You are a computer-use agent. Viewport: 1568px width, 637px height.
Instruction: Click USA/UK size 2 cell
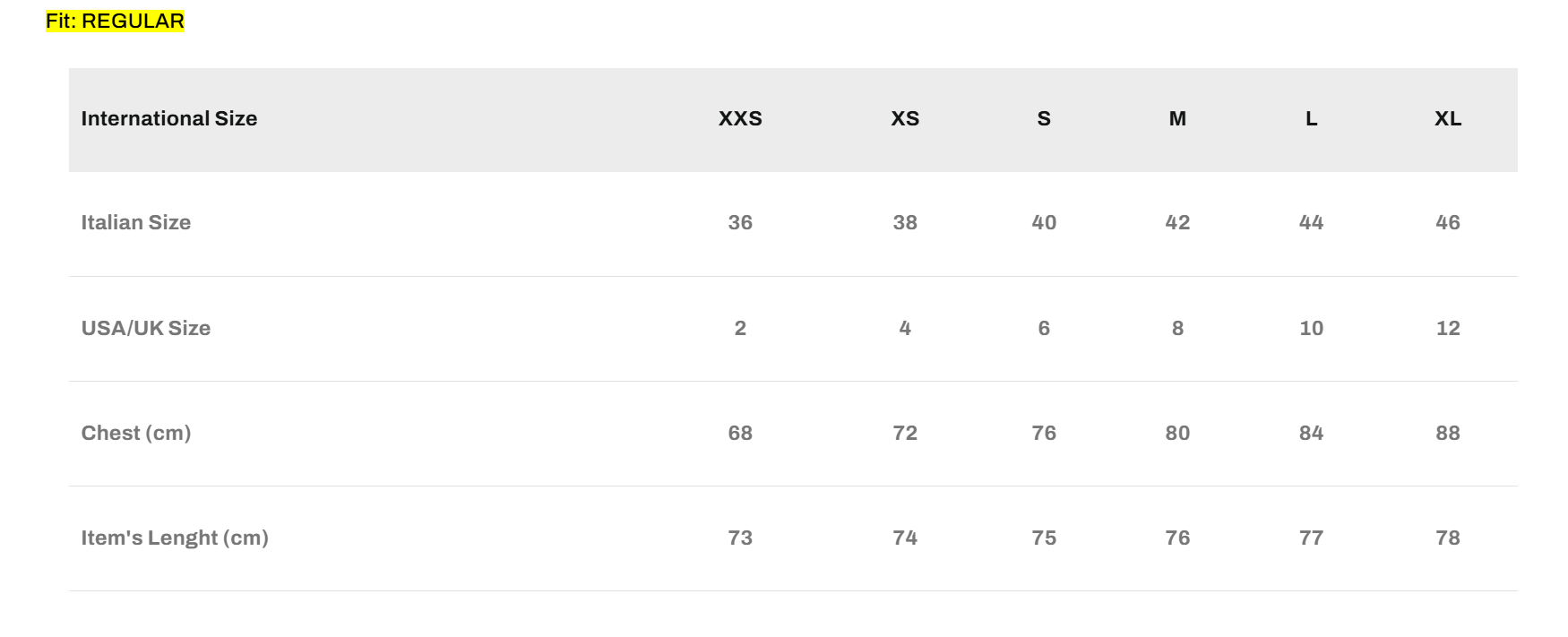740,328
